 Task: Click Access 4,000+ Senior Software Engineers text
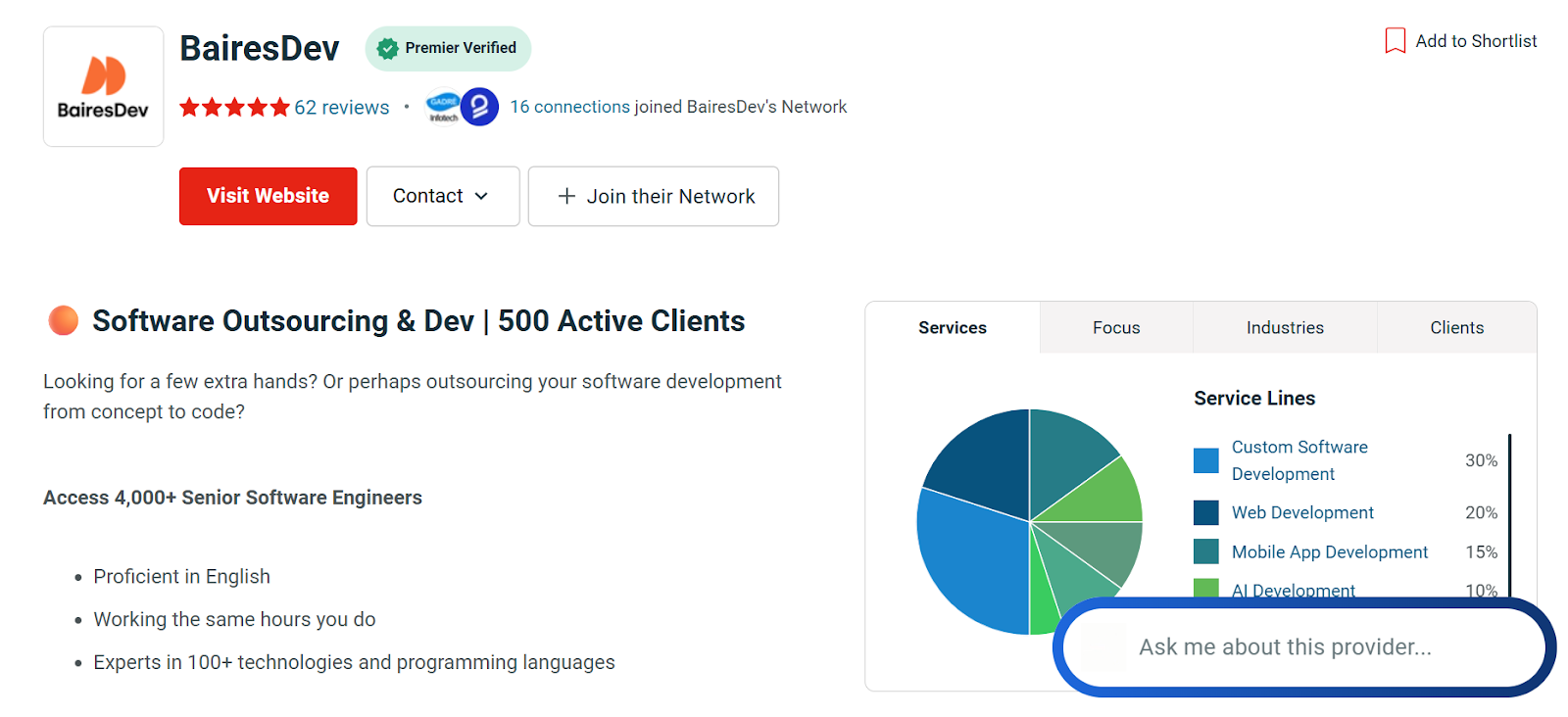(x=232, y=498)
